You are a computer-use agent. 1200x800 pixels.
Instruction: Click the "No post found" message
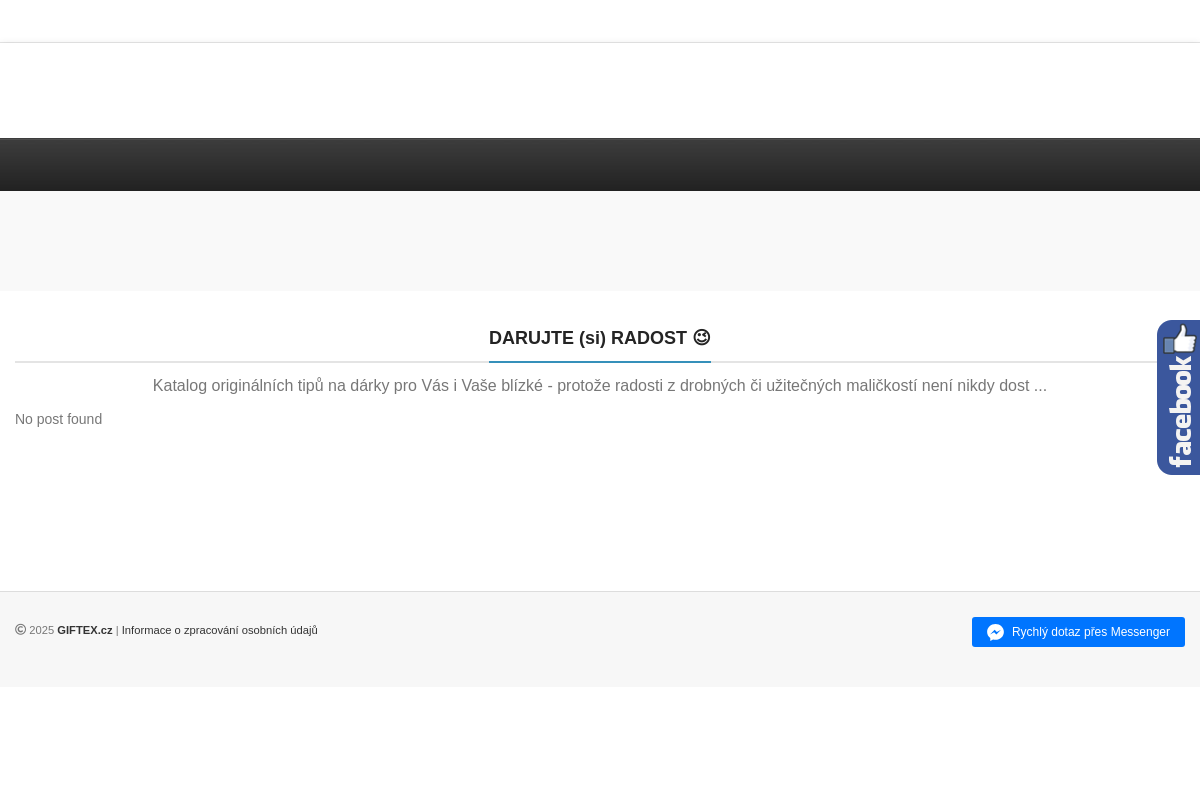(58, 419)
